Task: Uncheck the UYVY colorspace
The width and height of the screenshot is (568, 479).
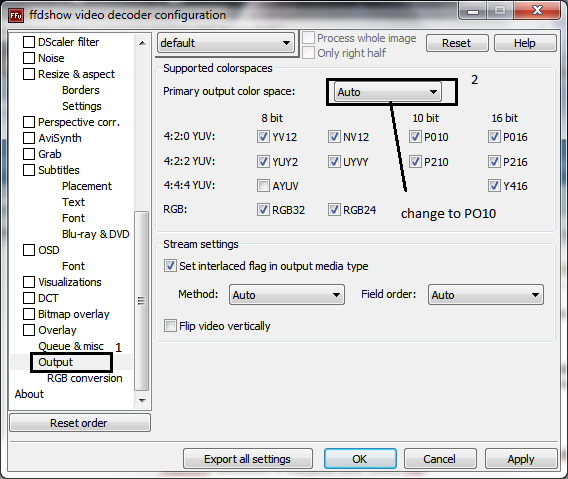Action: 334,162
